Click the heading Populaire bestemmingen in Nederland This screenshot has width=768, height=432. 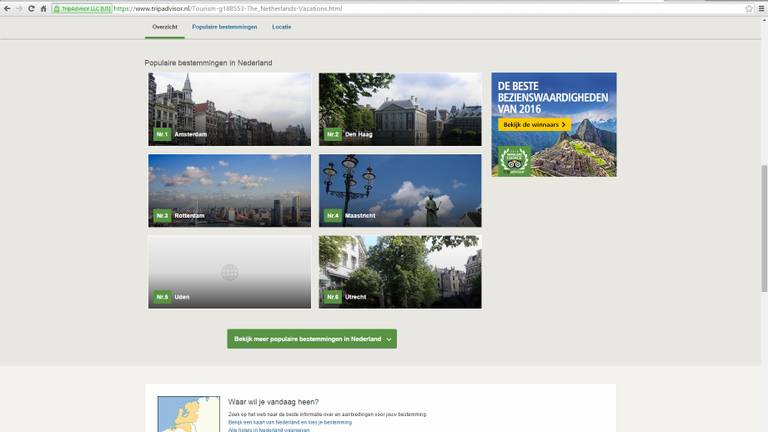click(208, 63)
